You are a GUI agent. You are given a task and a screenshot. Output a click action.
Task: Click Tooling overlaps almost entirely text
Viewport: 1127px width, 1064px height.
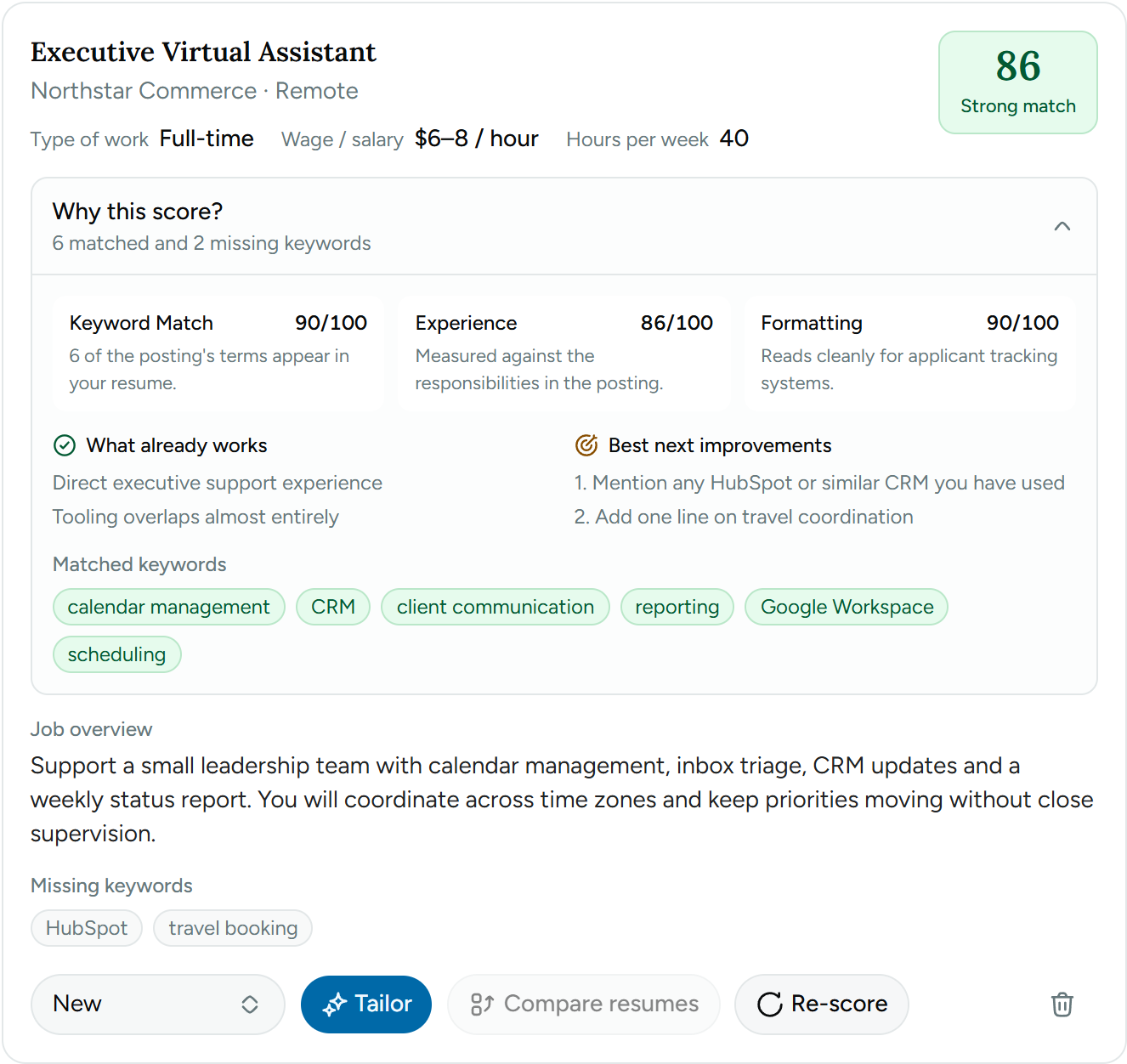click(x=195, y=517)
